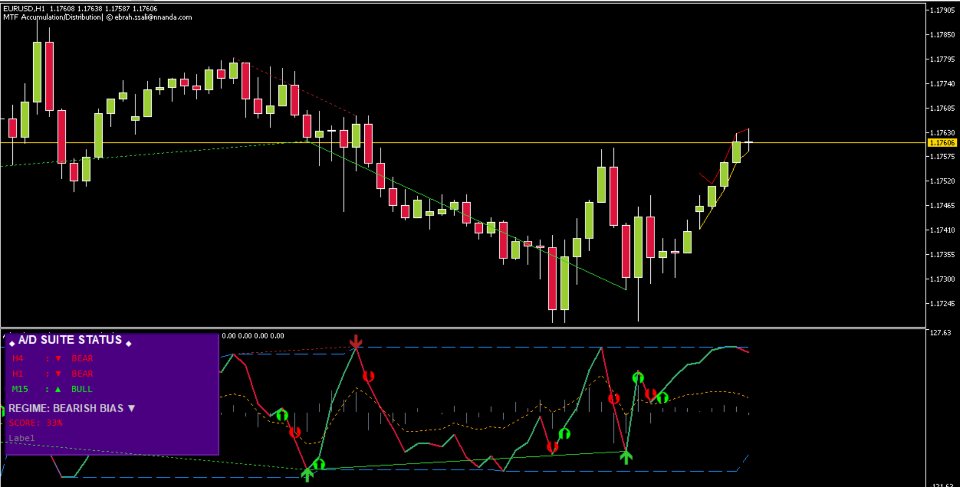Click the SCORE: 33% readout
The height and width of the screenshot is (487, 960).
point(36,423)
